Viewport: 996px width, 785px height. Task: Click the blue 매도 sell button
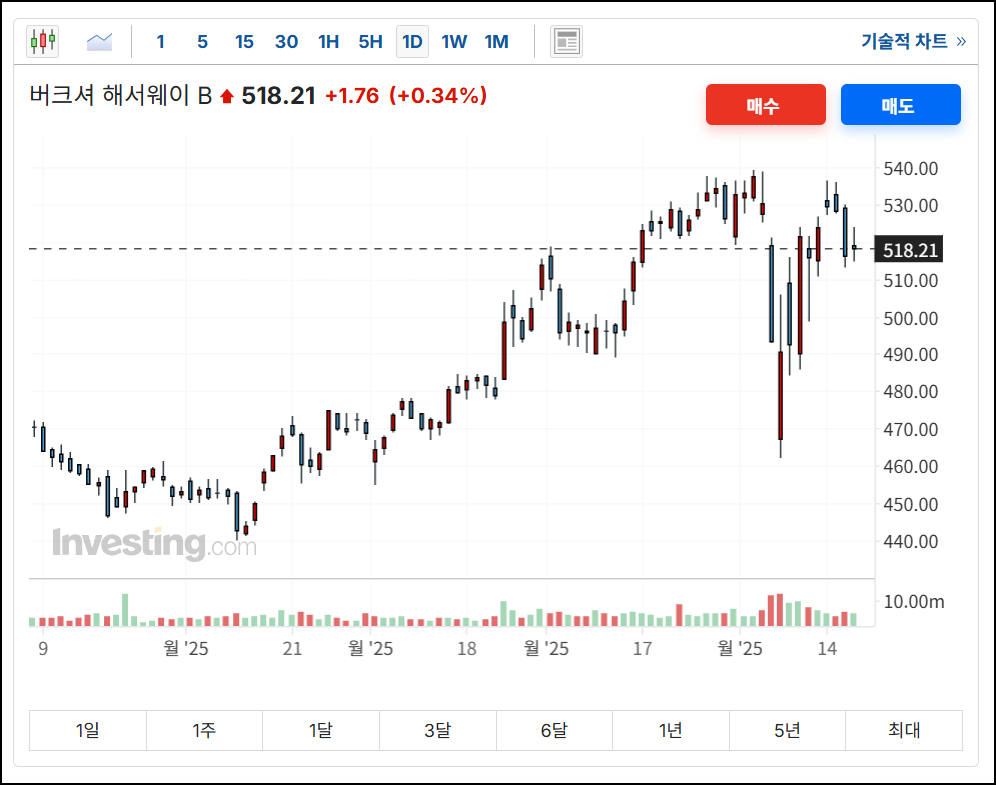(x=901, y=105)
